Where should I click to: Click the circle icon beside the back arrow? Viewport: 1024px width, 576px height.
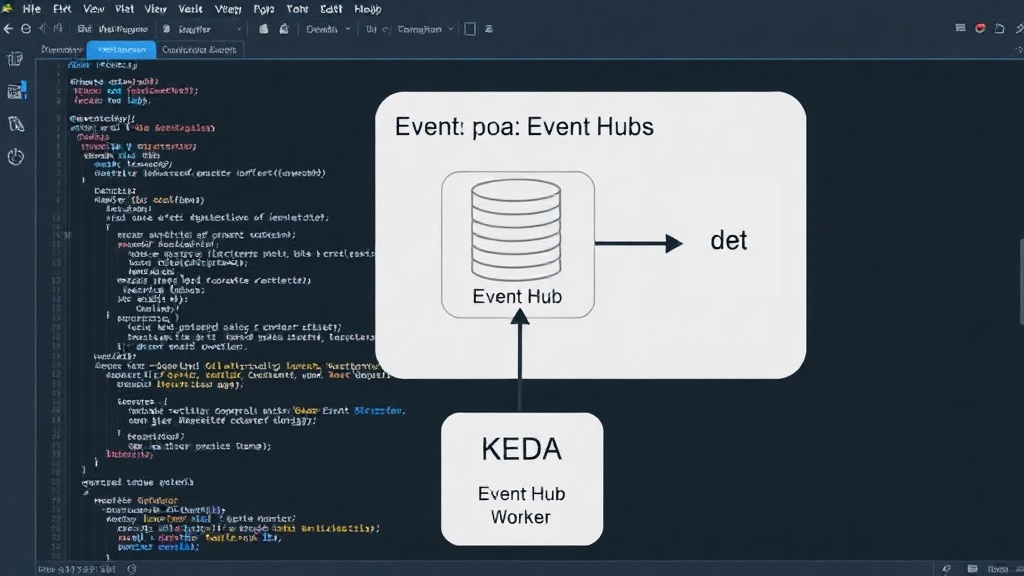click(x=25, y=29)
